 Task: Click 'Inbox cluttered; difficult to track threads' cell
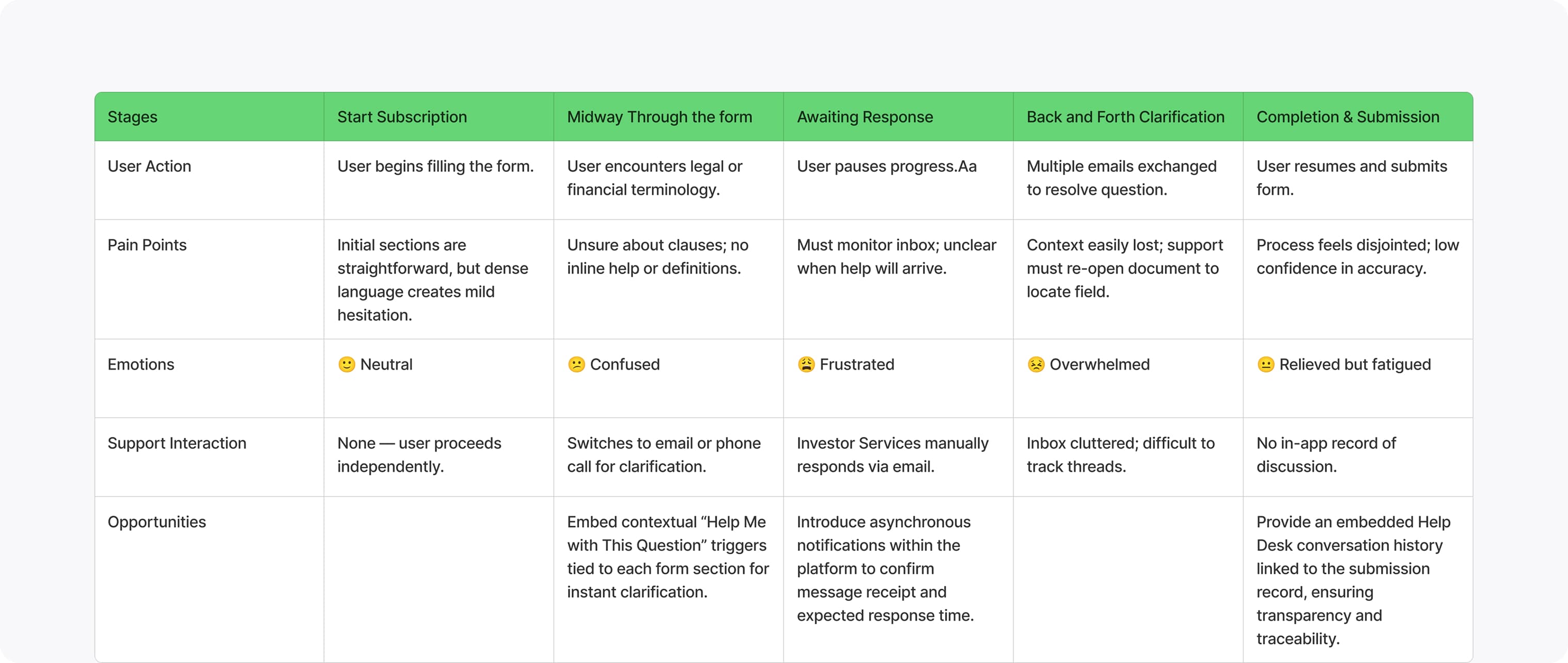[1128, 456]
